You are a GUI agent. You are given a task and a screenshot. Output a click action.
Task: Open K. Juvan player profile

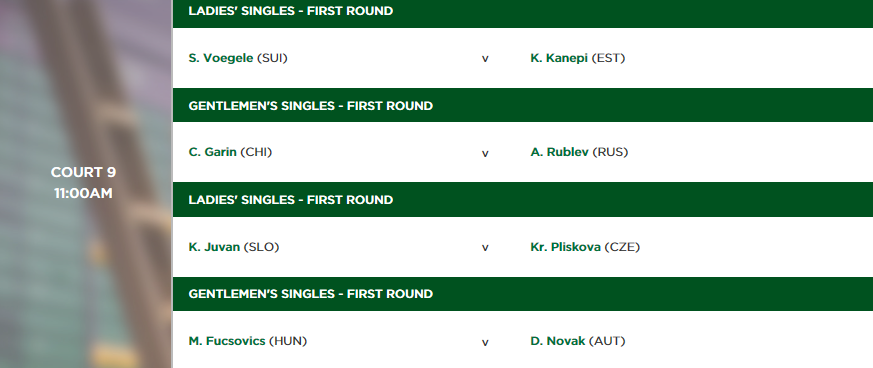214,247
